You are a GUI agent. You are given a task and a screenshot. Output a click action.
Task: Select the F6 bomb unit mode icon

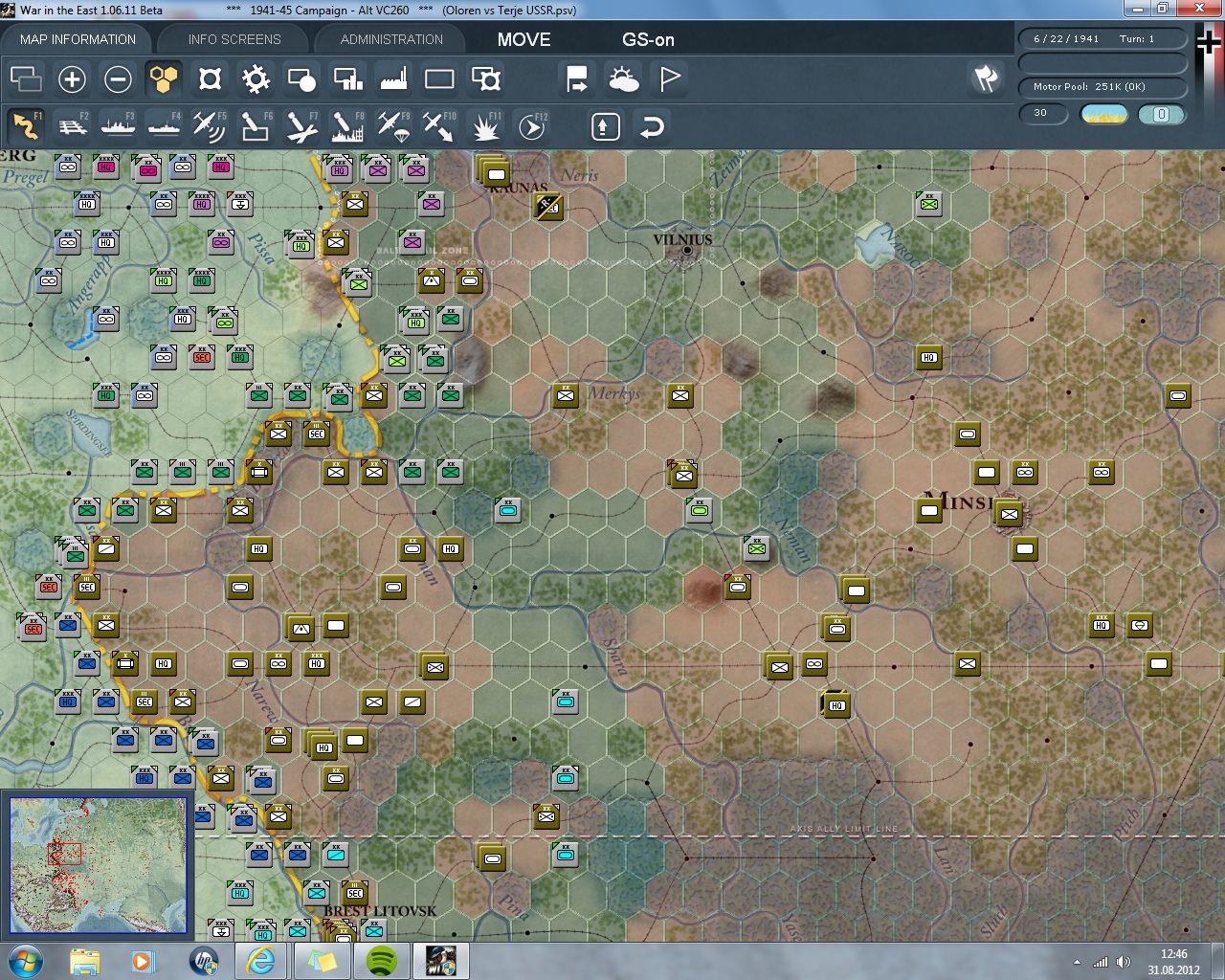coord(256,126)
